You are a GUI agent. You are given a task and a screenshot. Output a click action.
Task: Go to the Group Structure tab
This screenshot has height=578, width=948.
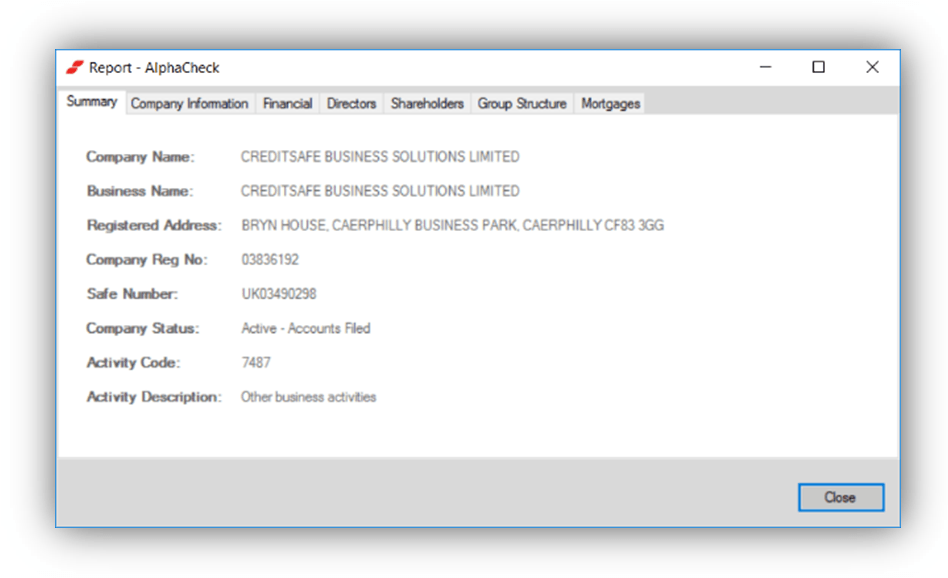[x=522, y=103]
